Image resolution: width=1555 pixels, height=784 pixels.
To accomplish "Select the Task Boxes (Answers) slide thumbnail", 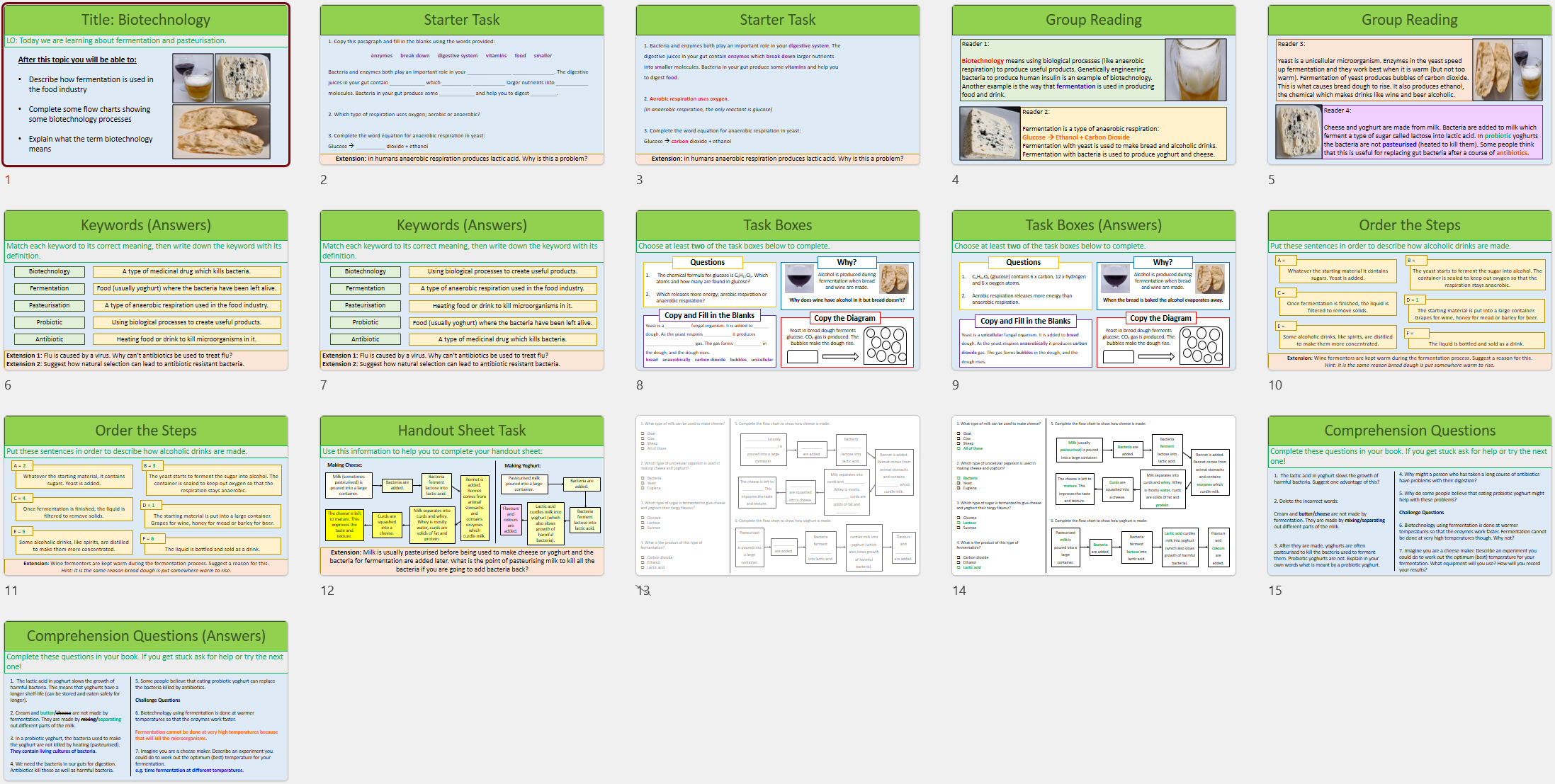I will (1094, 290).
